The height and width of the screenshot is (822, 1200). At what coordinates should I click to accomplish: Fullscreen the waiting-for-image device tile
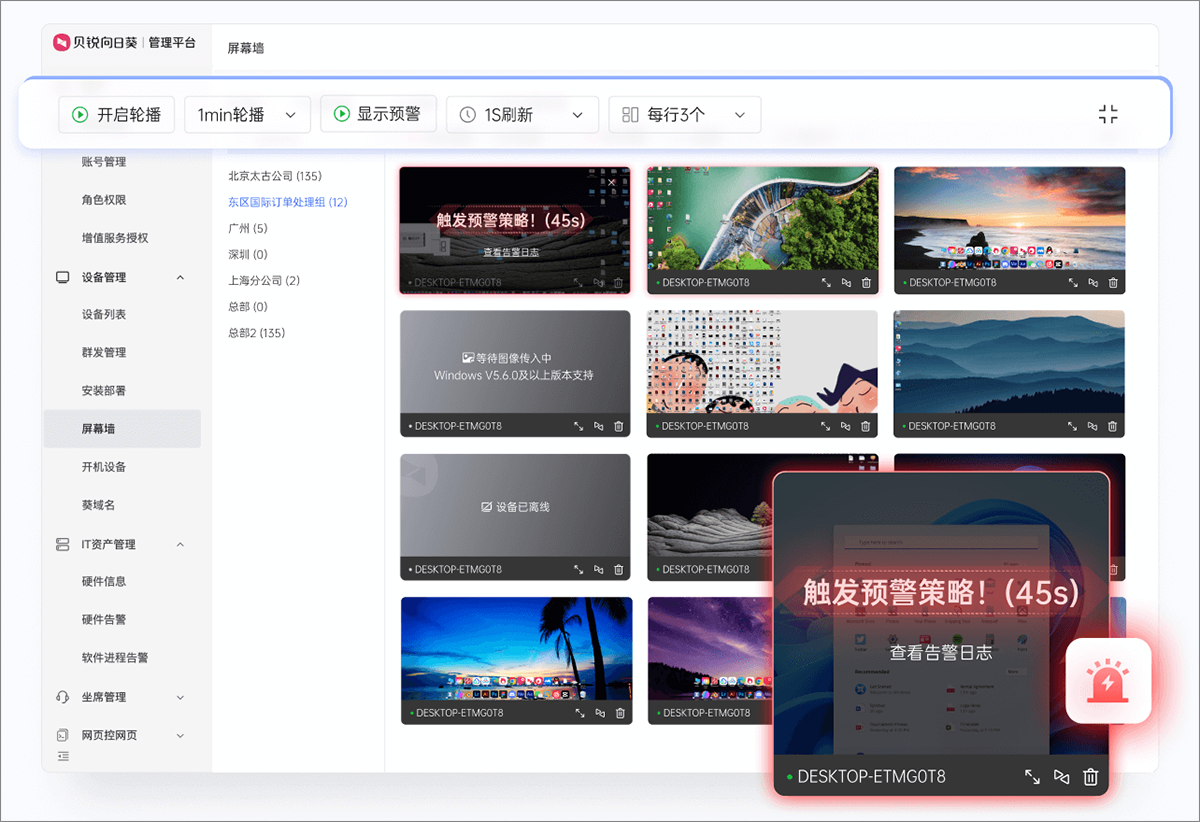[x=578, y=426]
